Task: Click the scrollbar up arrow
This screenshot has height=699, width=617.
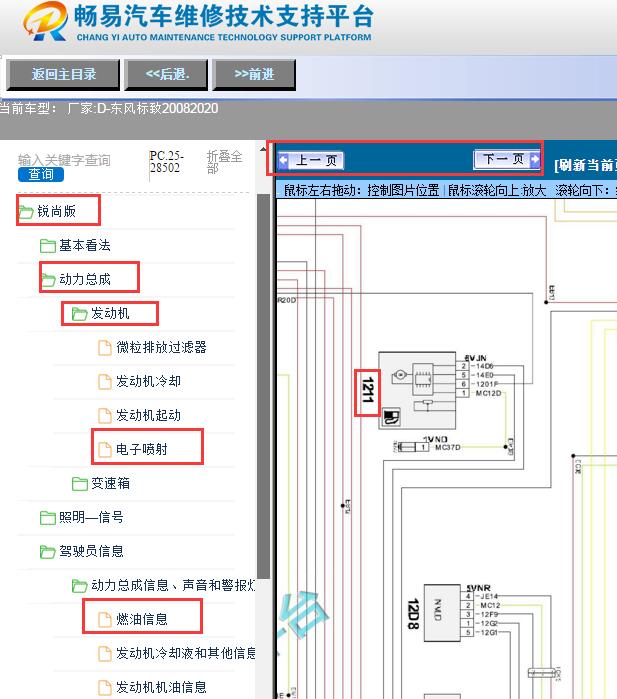Action: (263, 149)
